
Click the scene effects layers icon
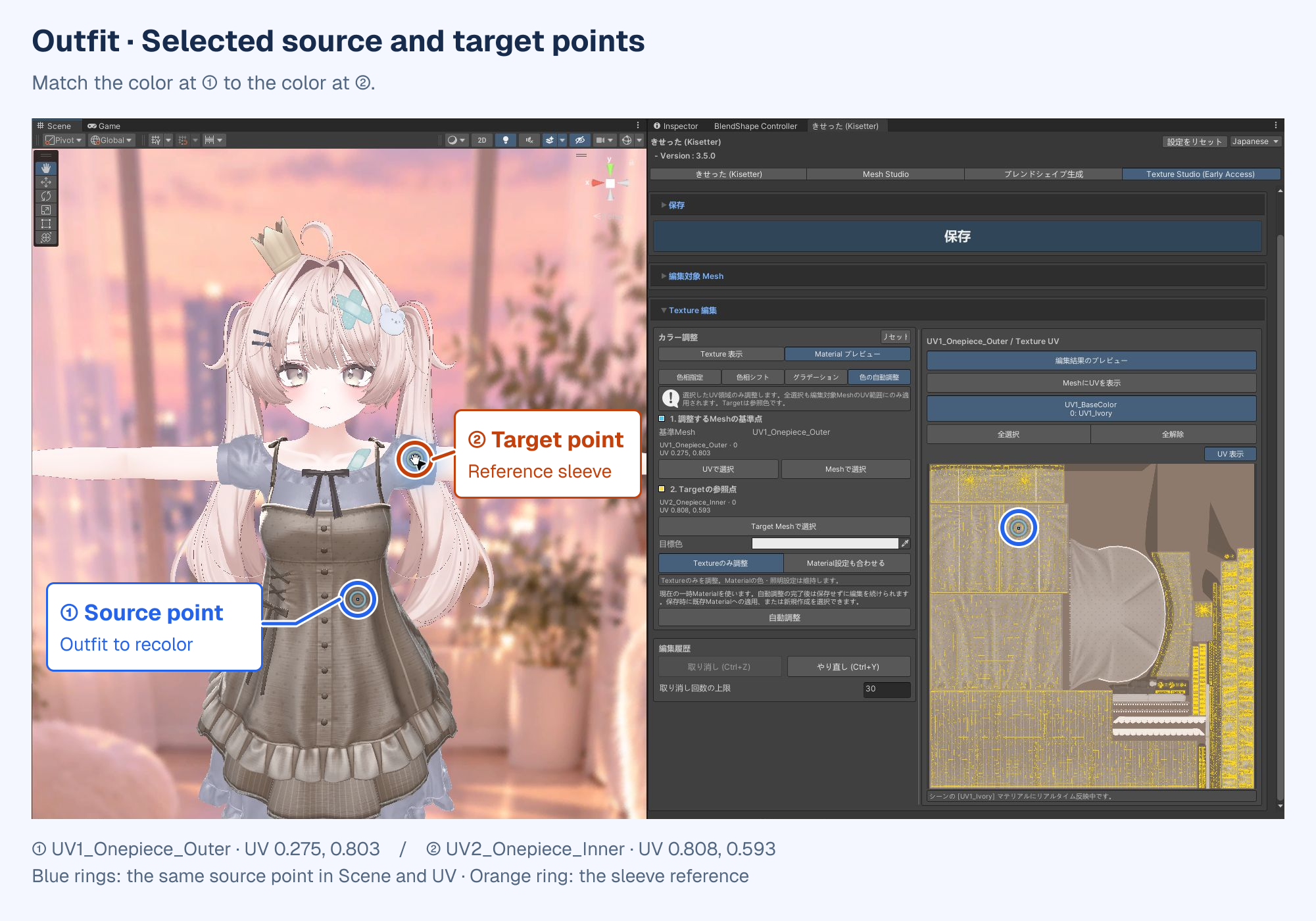(x=550, y=140)
